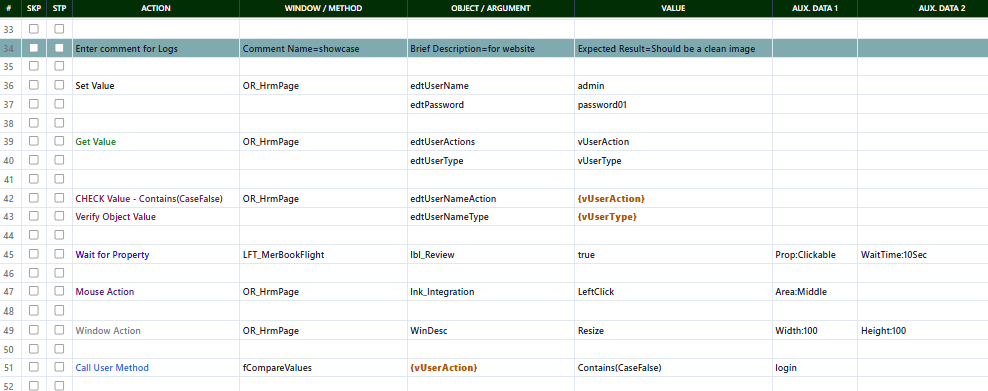The height and width of the screenshot is (391, 988).
Task: Click the 'Width:100' aux data cell
Action: [815, 330]
